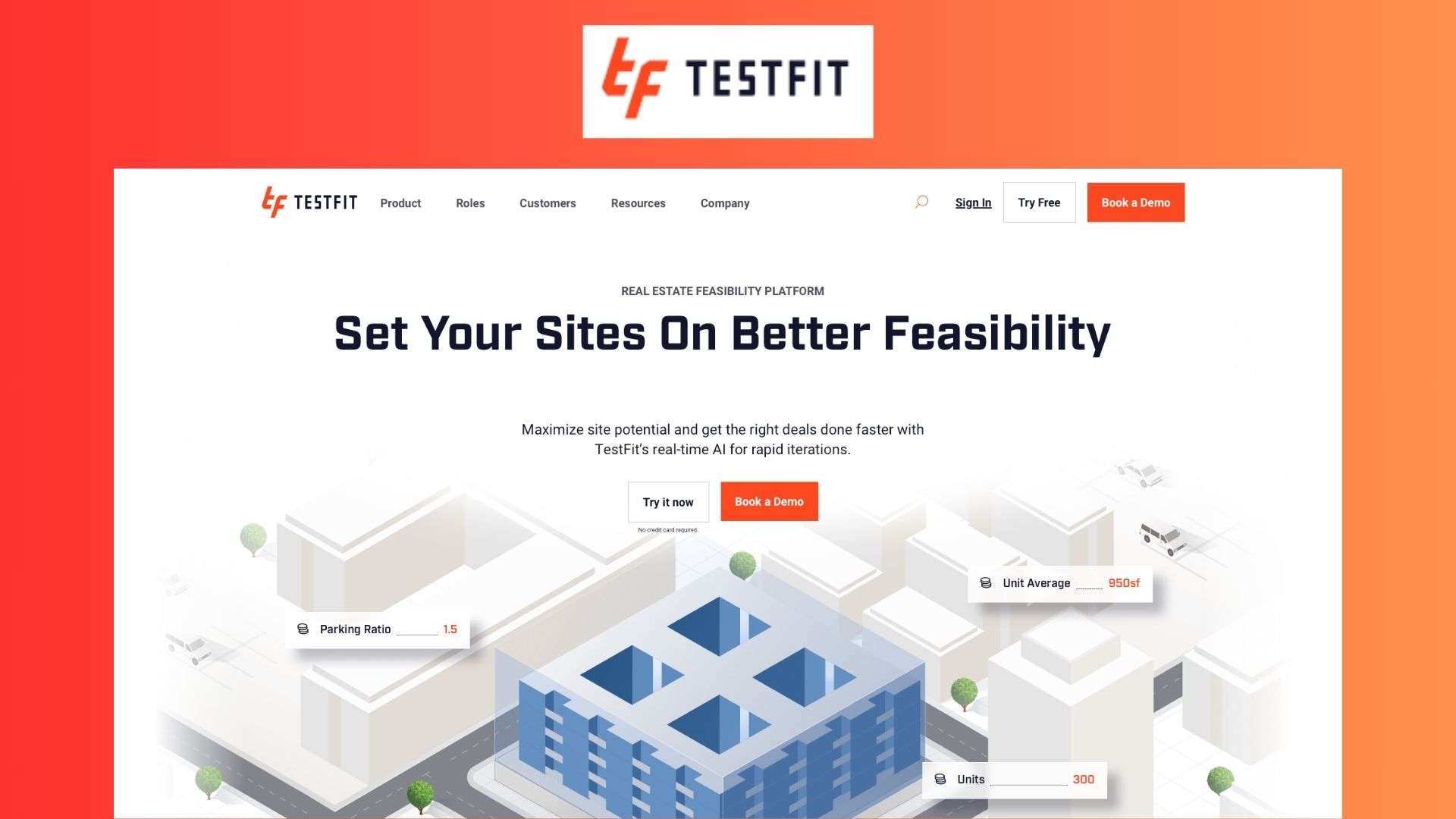Expand the Resources dropdown in navbar
Screen dimensions: 1456x819
tap(638, 203)
